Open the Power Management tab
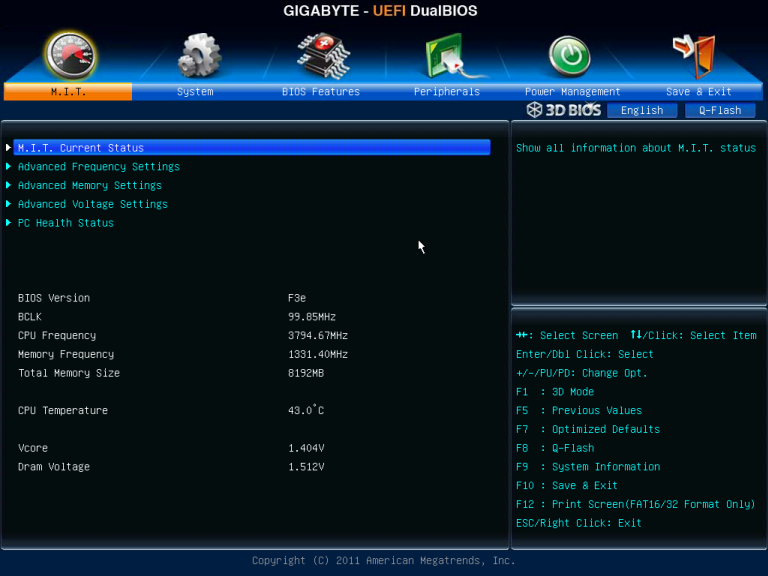This screenshot has height=576, width=768. 573,92
